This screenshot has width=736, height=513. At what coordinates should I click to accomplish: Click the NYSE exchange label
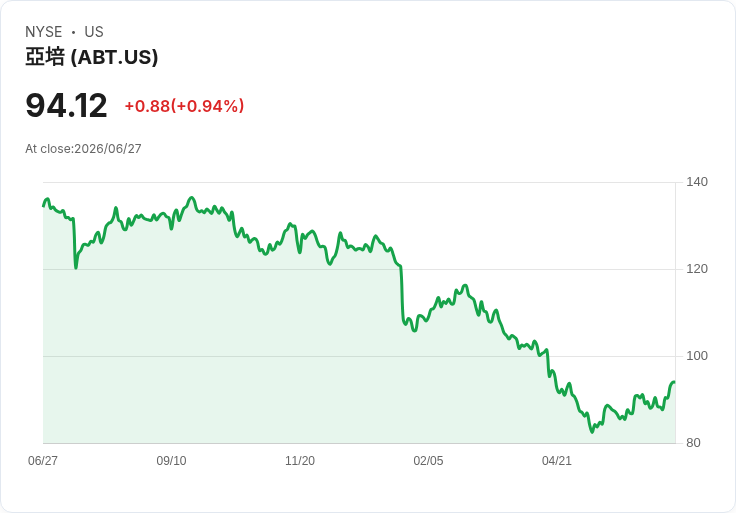[x=44, y=32]
